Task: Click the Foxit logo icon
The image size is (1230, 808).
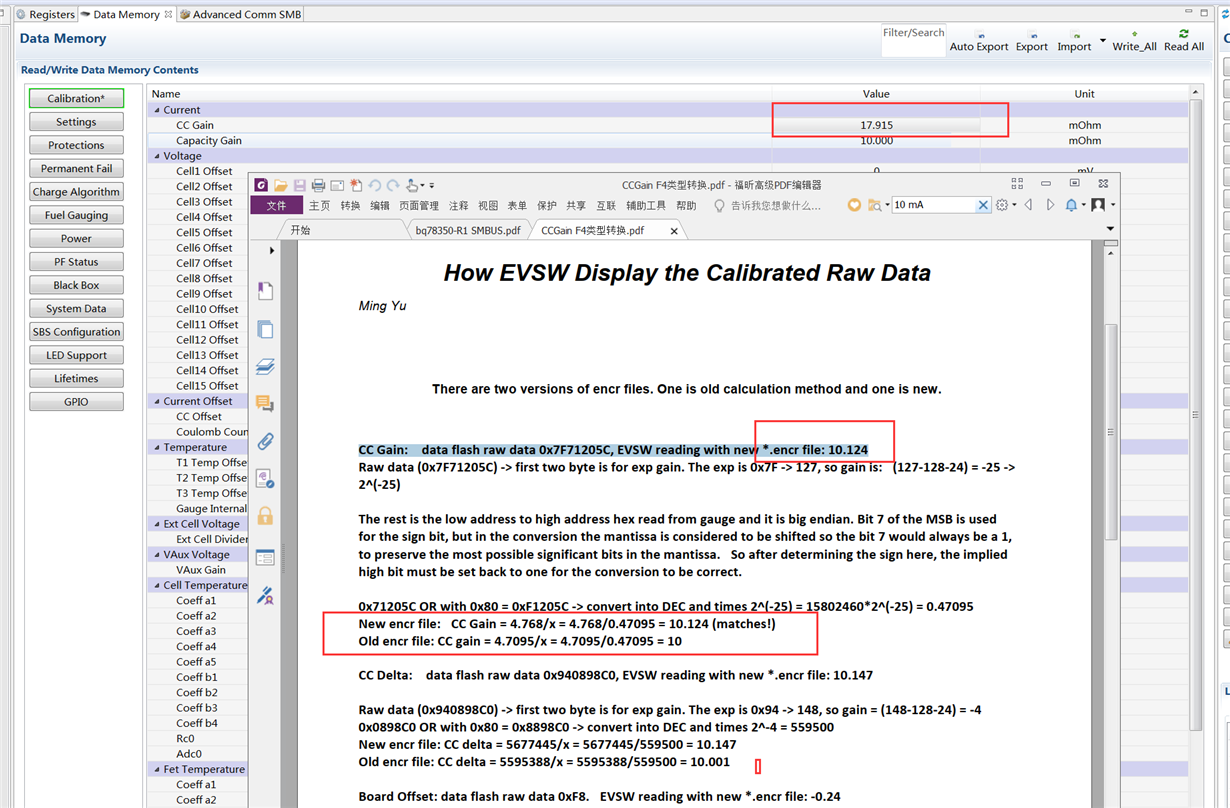Action: (261, 185)
